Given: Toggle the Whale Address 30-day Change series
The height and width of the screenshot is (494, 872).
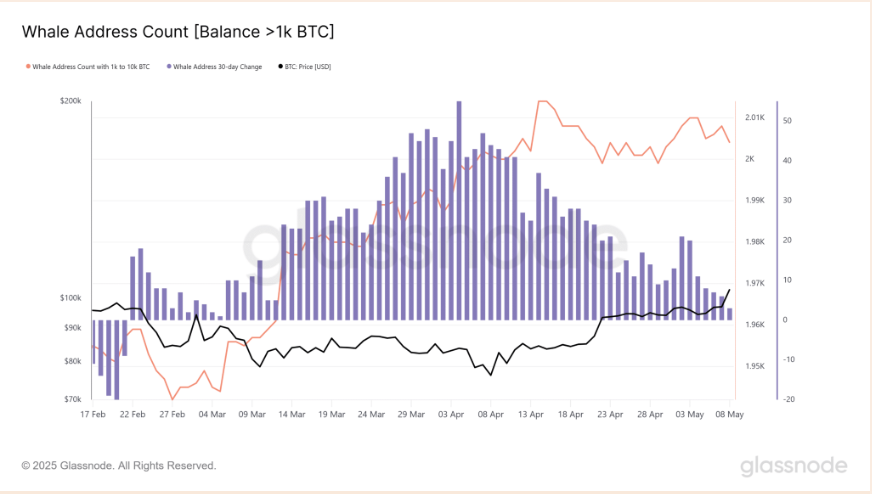Looking at the screenshot, I should pyautogui.click(x=217, y=67).
